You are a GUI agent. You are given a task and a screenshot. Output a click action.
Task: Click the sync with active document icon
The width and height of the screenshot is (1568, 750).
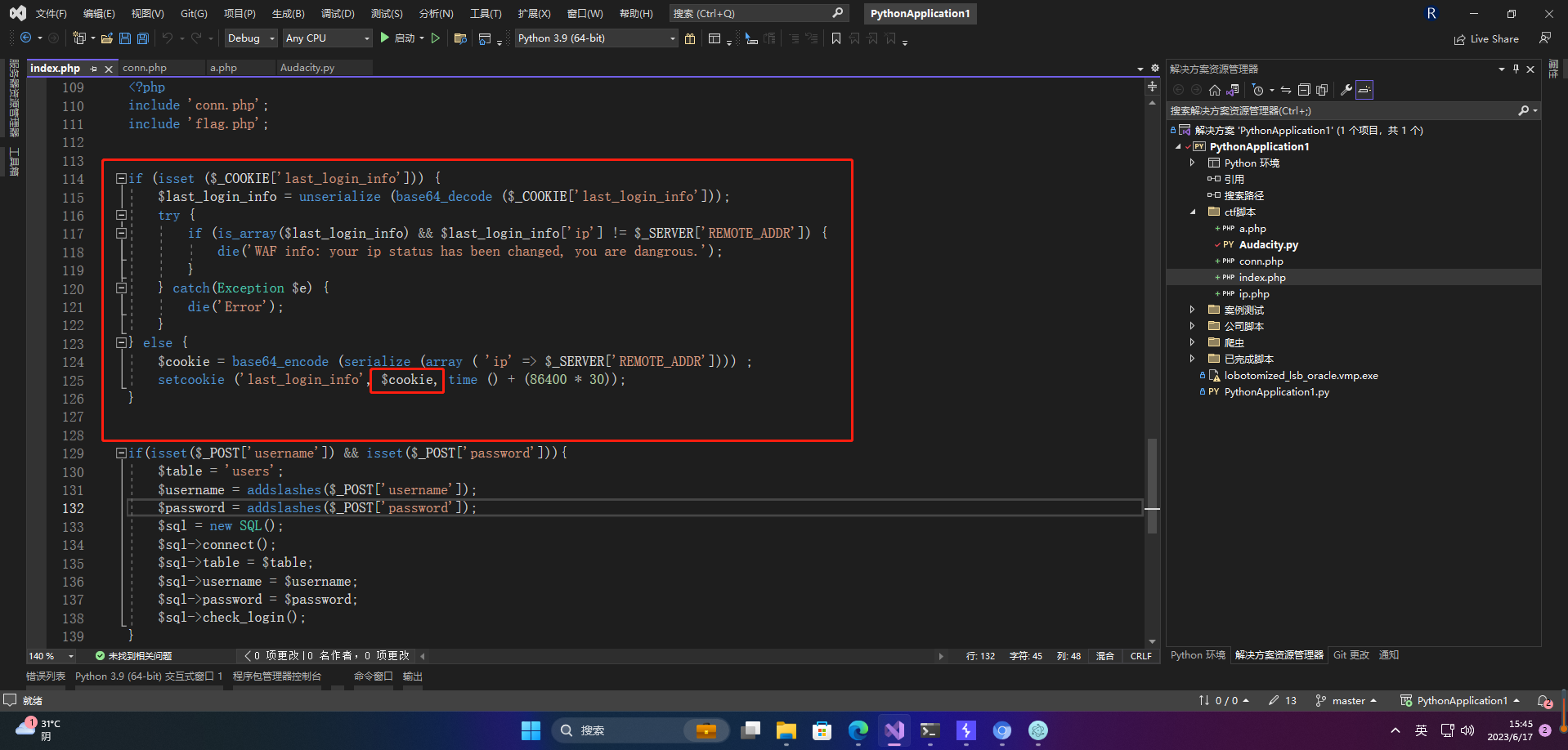point(1286,90)
